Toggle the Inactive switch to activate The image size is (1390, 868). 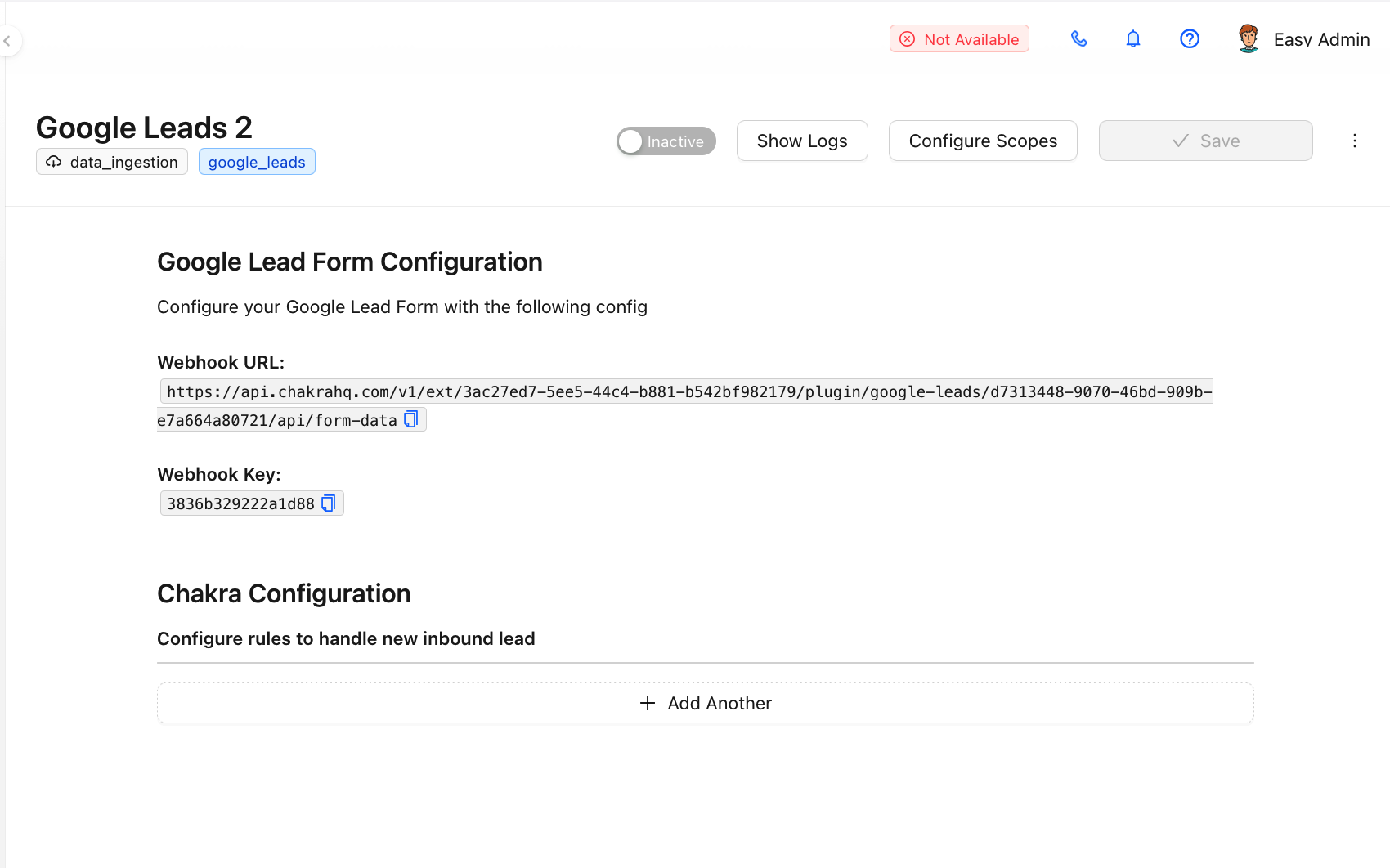[x=666, y=141]
